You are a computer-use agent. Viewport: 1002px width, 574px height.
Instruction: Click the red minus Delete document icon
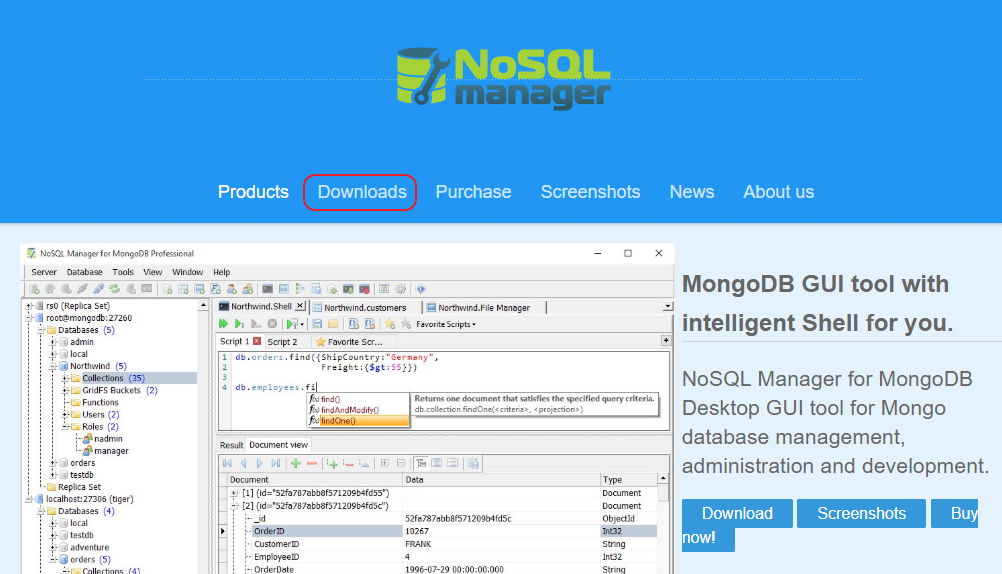(312, 463)
